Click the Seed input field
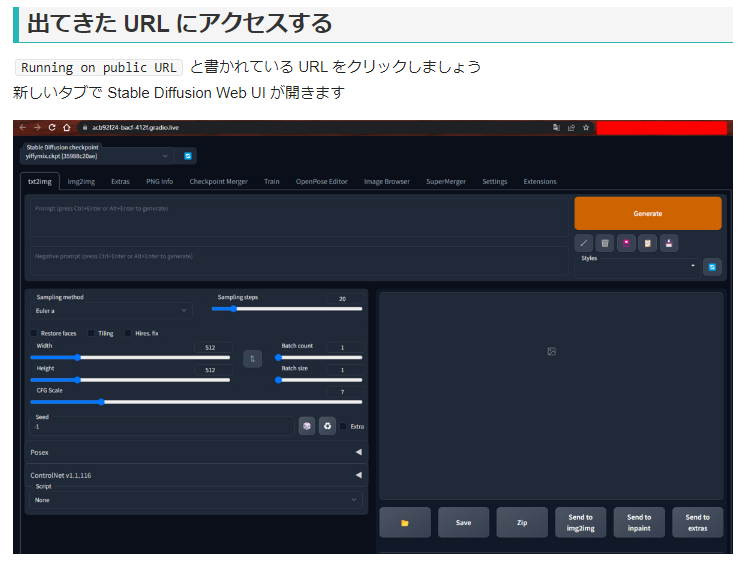 pyautogui.click(x=162, y=426)
